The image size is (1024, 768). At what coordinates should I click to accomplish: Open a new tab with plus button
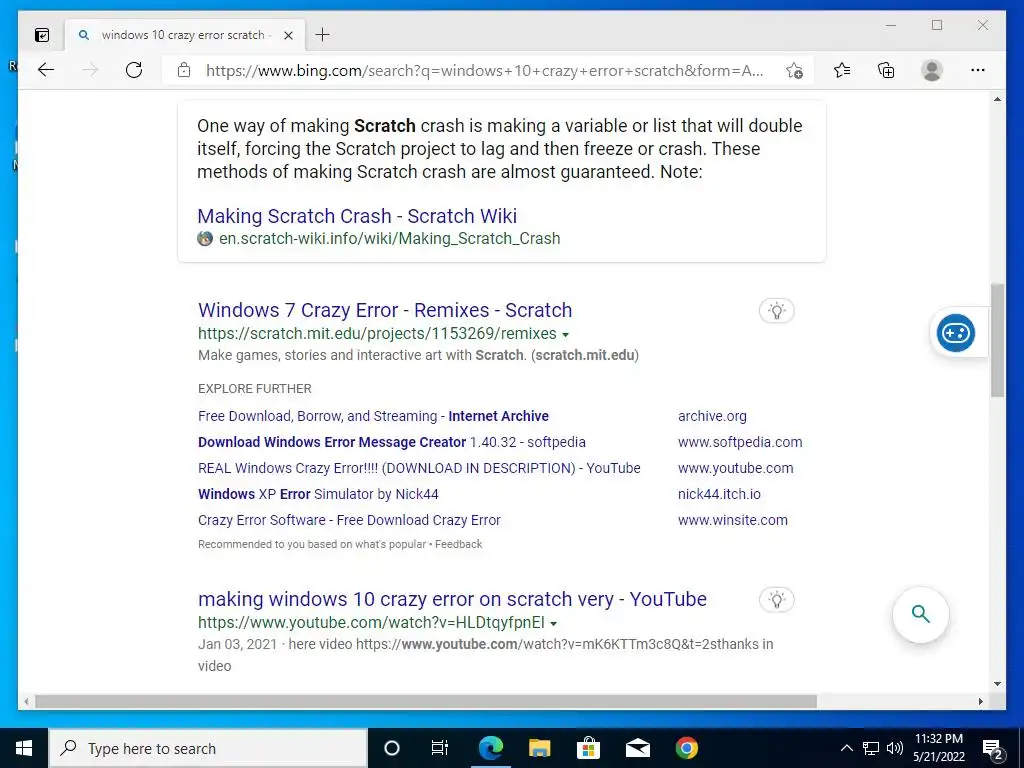(x=323, y=35)
